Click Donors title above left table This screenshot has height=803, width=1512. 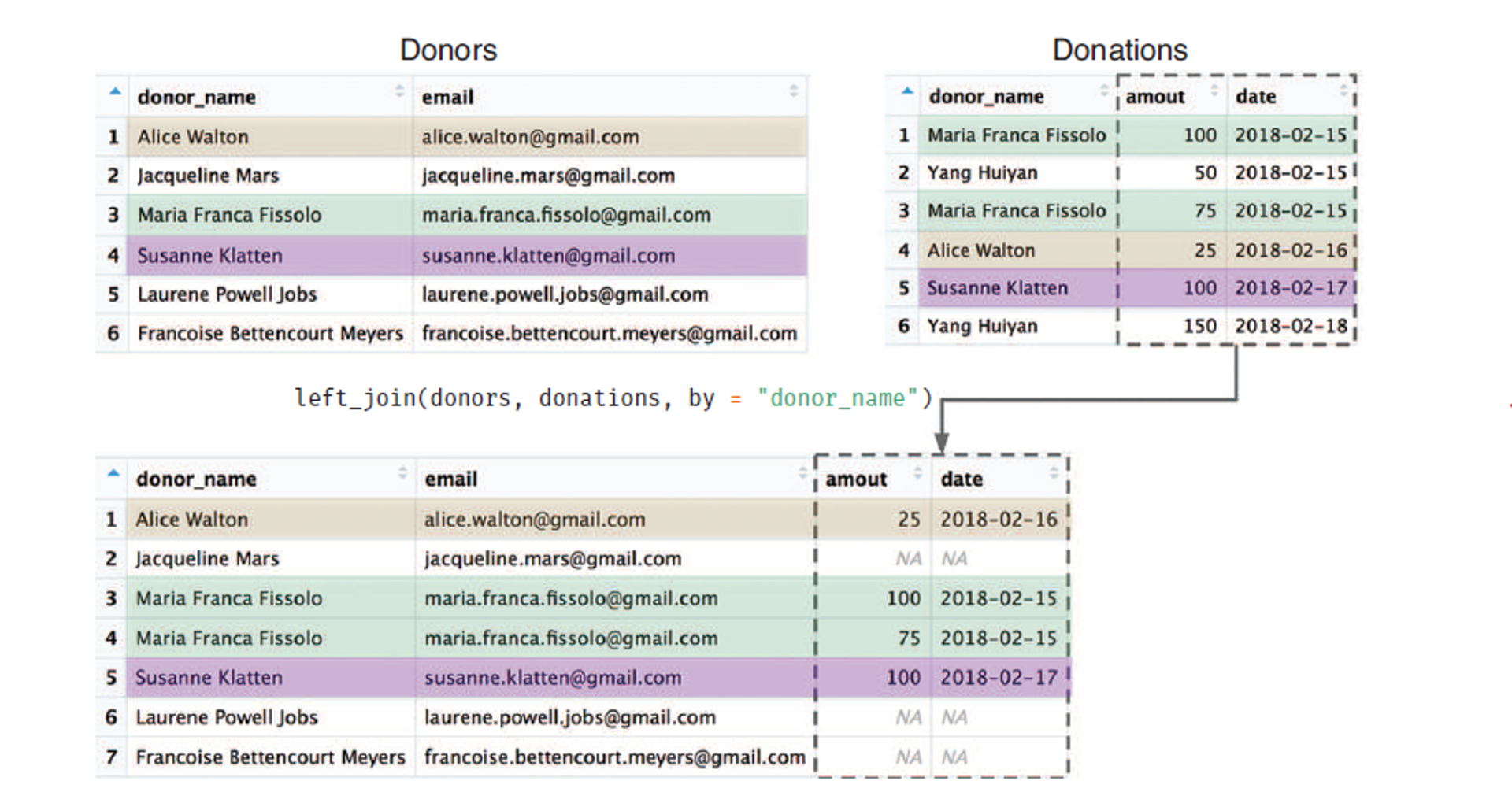[x=448, y=50]
